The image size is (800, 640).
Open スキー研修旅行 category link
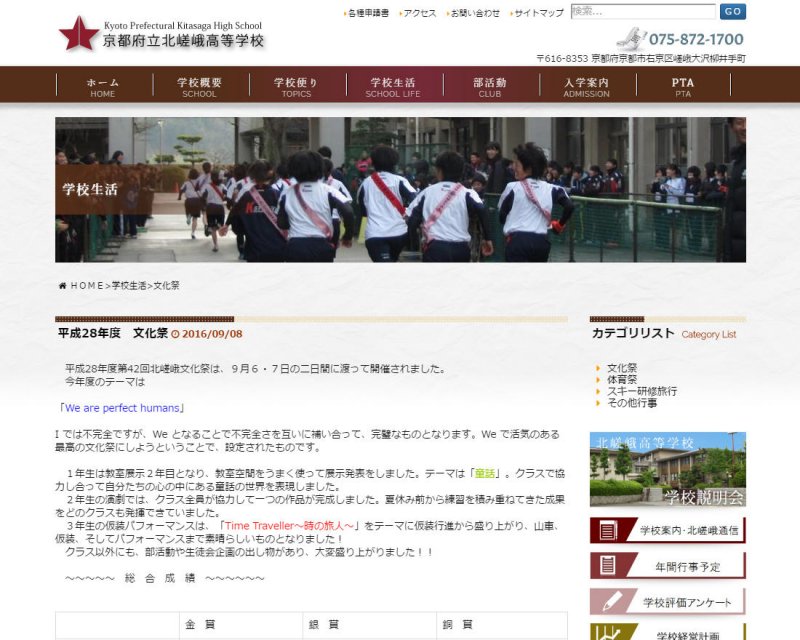[x=641, y=391]
